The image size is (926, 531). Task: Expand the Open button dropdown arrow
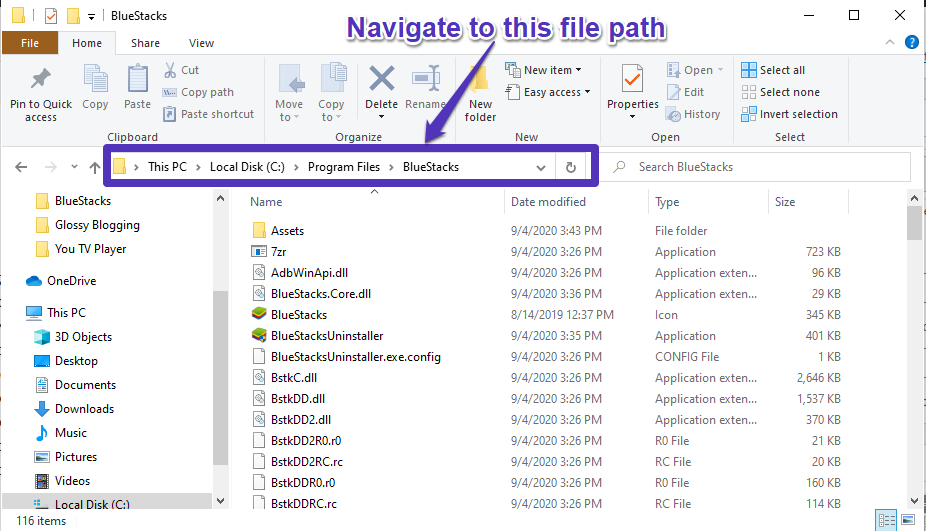pos(720,70)
